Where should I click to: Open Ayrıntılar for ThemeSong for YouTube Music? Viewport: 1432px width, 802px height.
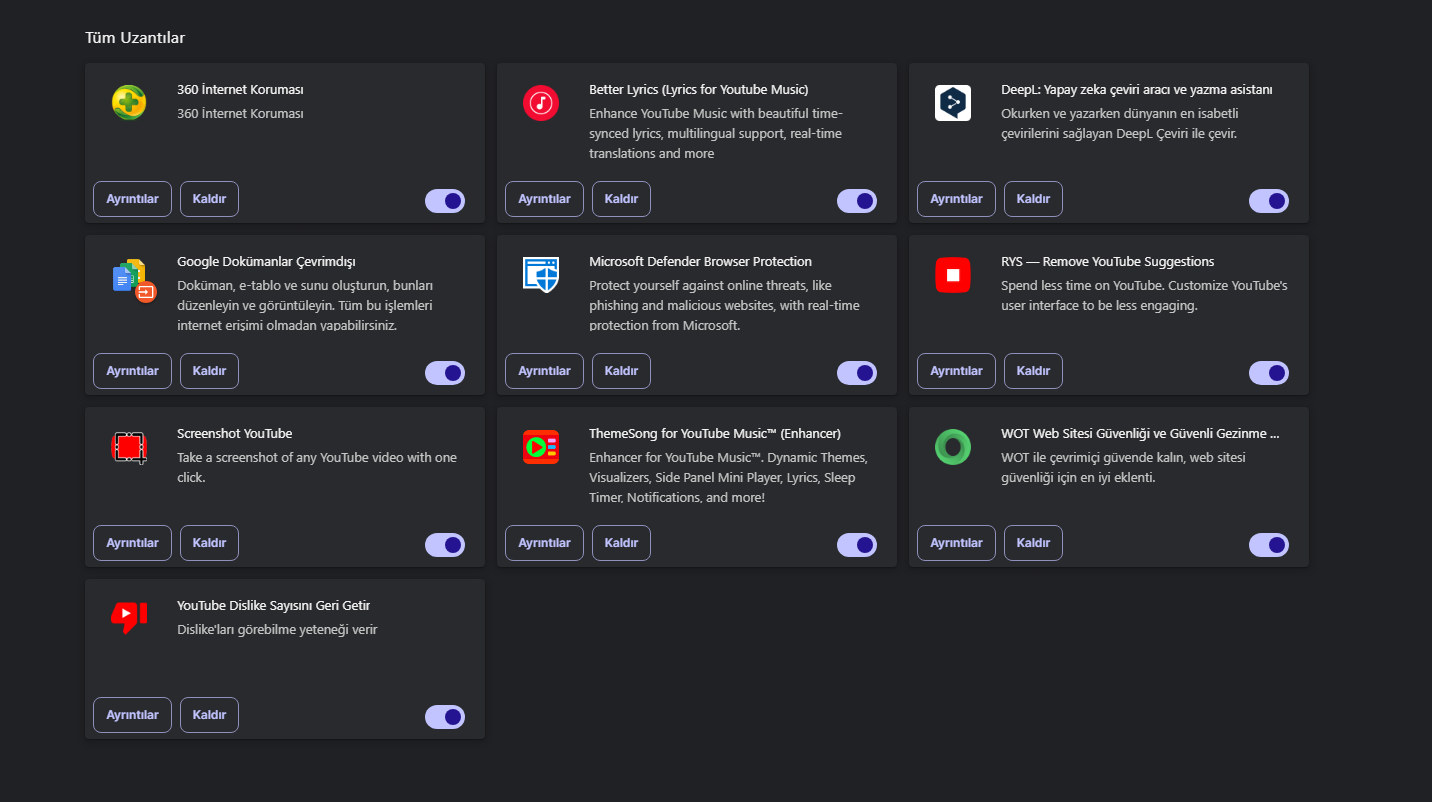pyautogui.click(x=545, y=543)
